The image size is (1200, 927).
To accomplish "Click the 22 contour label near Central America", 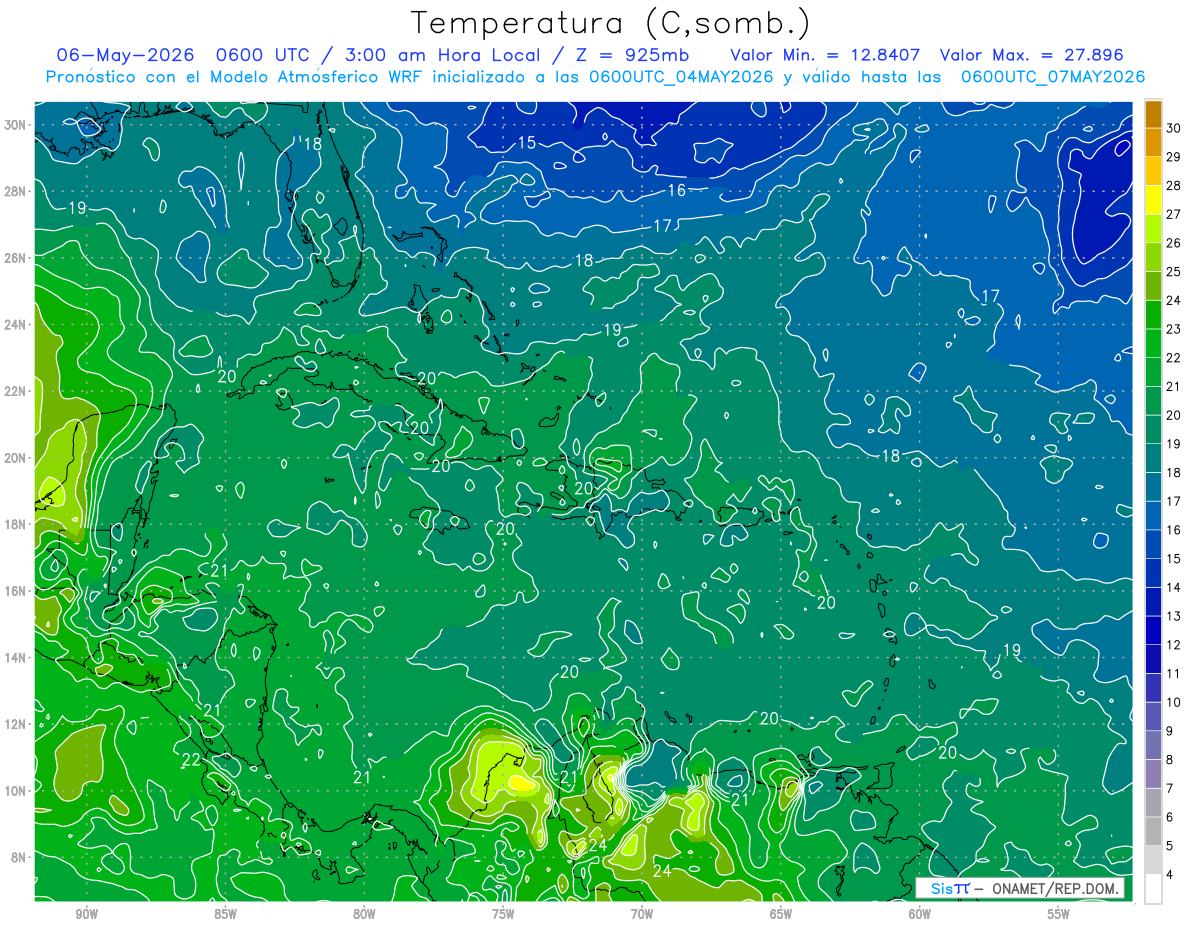I will tap(192, 760).
